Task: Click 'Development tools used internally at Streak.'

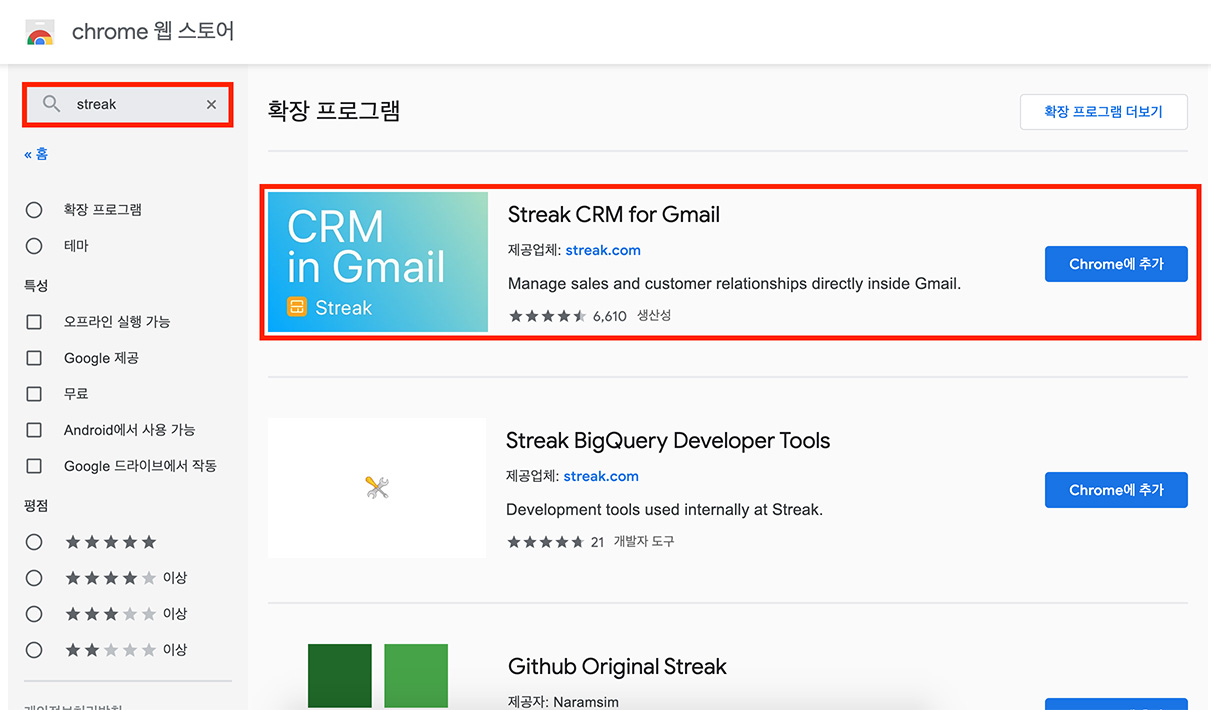Action: point(664,510)
